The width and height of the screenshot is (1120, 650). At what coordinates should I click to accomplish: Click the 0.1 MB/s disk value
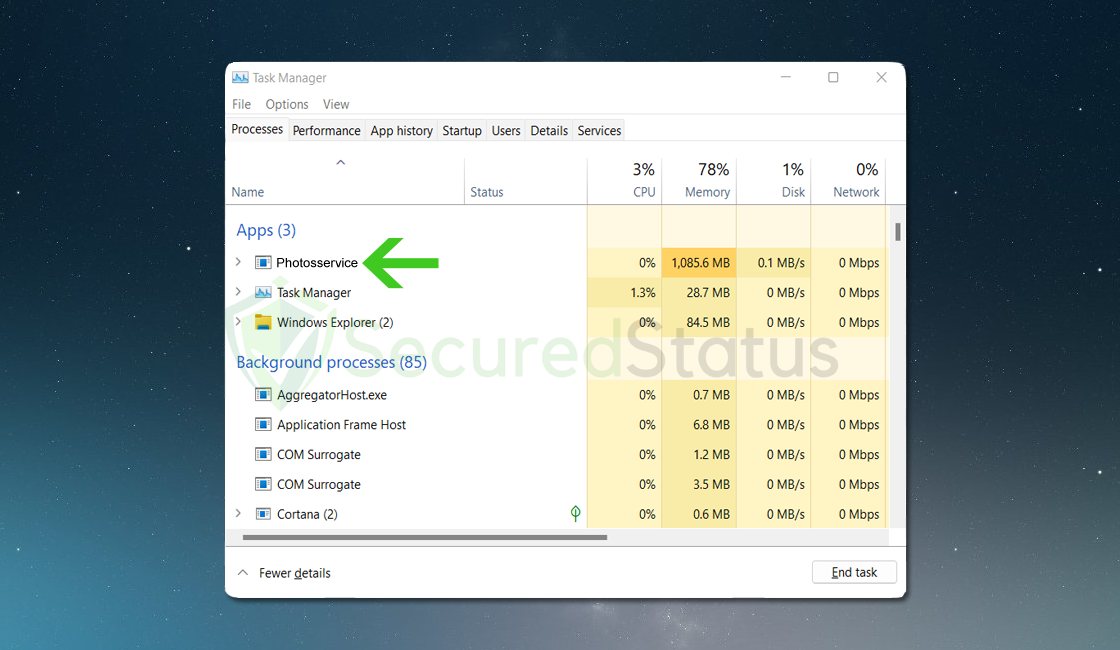[x=781, y=263]
